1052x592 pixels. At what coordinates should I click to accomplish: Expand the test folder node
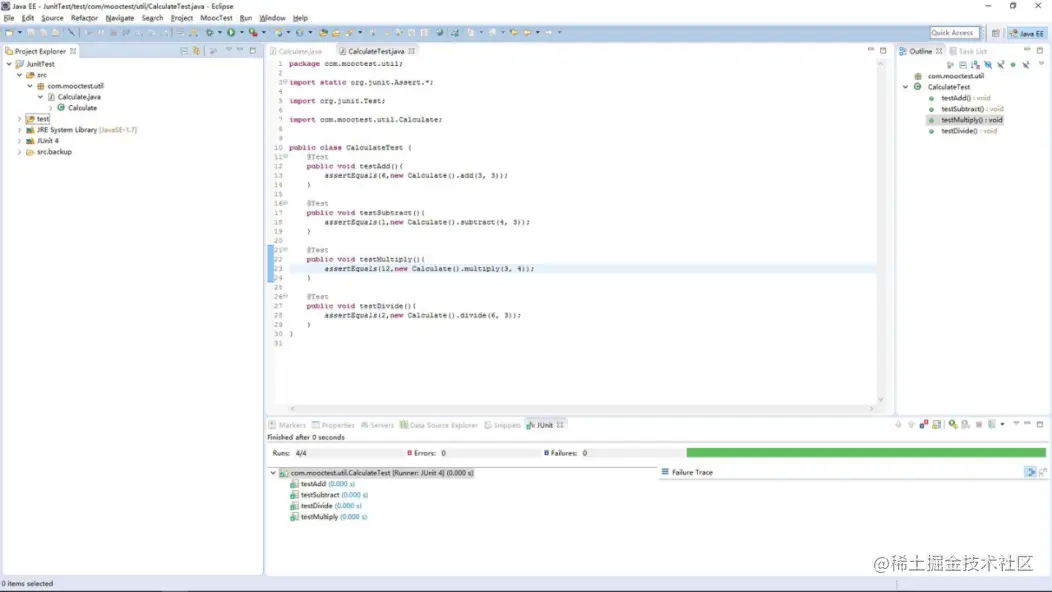coord(19,119)
